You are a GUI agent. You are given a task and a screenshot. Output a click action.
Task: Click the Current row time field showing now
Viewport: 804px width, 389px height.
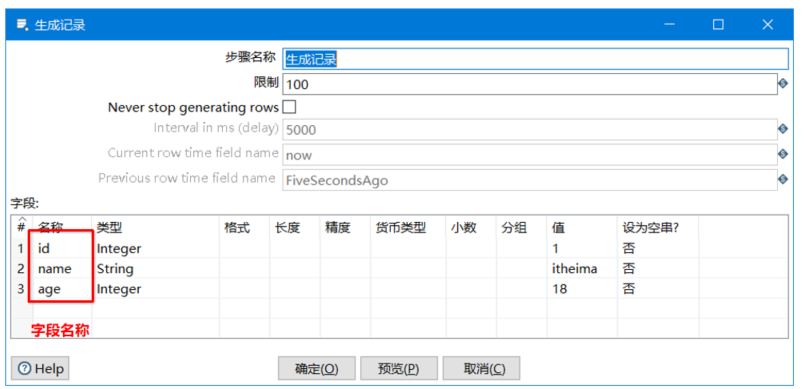click(x=530, y=154)
